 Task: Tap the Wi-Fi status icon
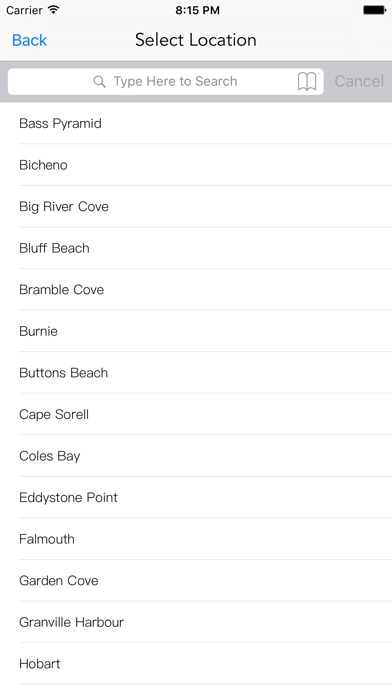point(54,10)
